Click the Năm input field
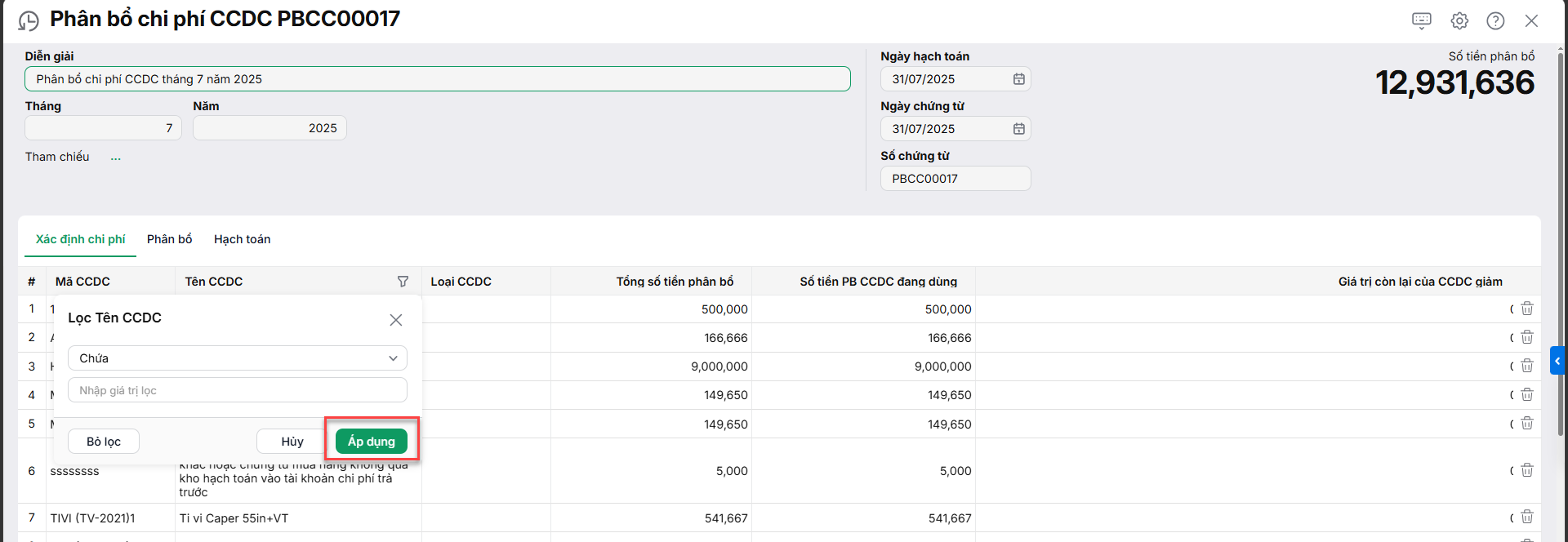 pyautogui.click(x=269, y=128)
